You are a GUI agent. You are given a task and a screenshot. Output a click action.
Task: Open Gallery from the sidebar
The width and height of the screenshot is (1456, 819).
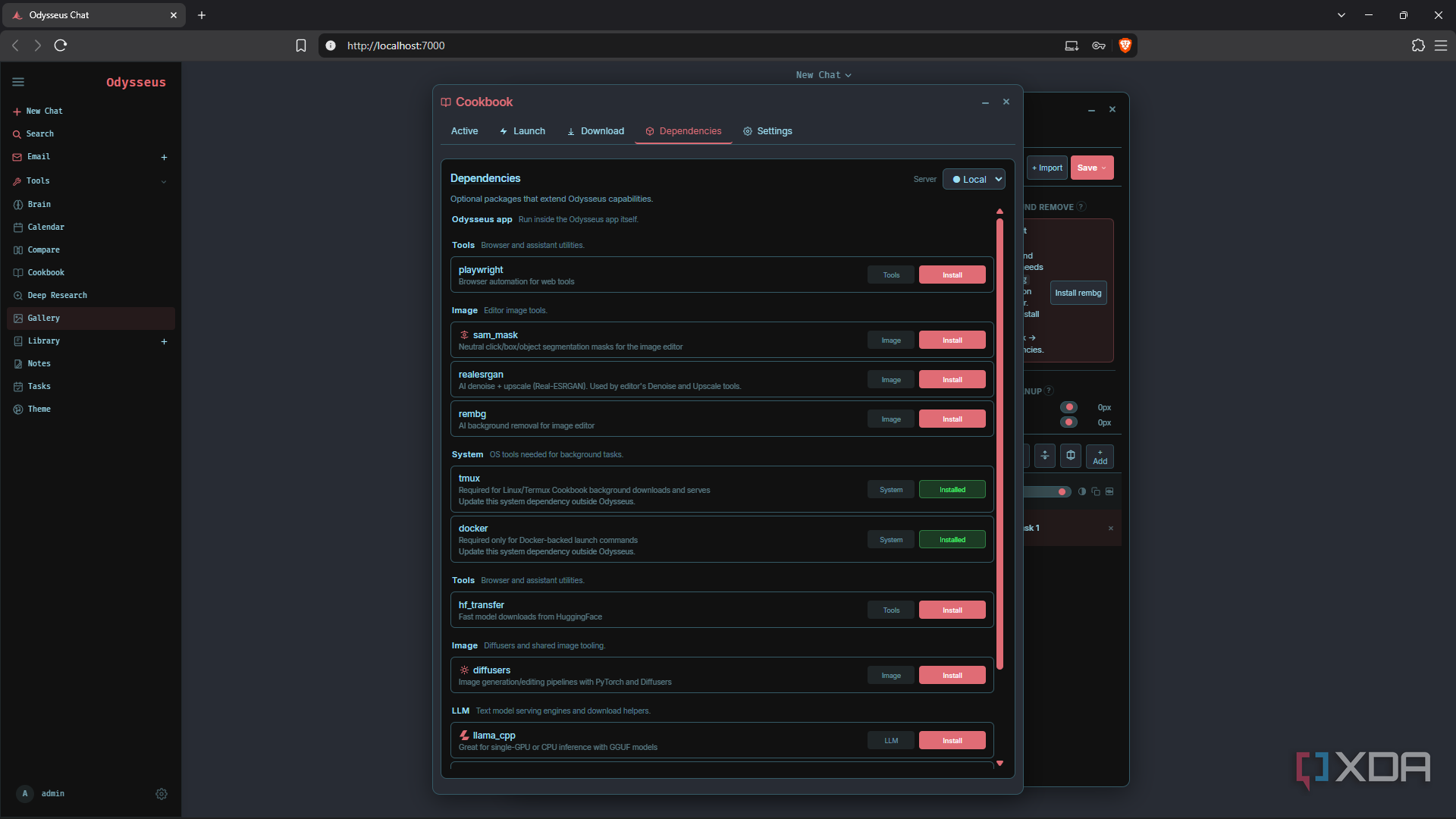pyautogui.click(x=90, y=318)
